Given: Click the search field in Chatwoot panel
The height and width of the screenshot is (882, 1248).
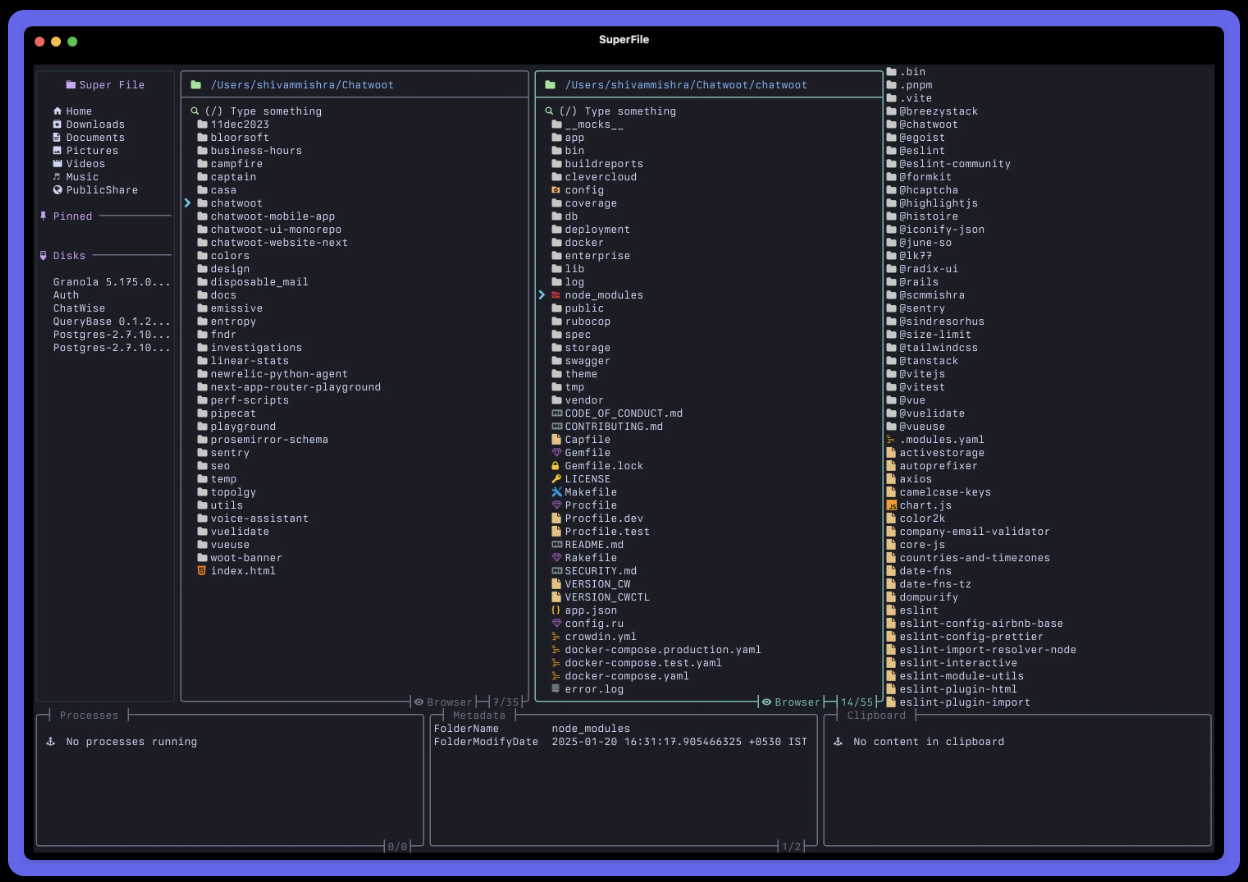Looking at the screenshot, I should pyautogui.click(x=264, y=111).
